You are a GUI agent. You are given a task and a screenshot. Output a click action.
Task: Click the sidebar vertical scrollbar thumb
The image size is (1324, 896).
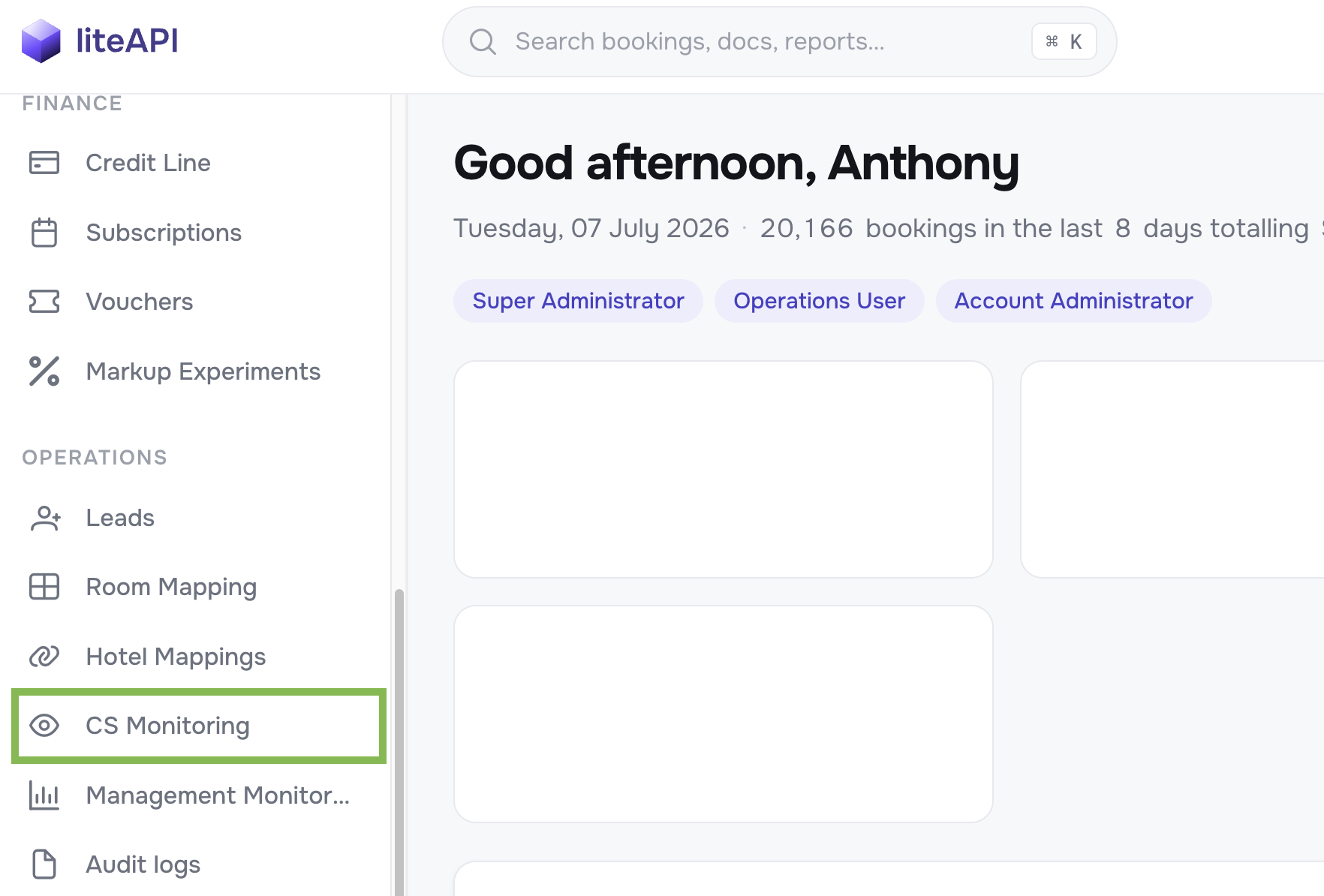coord(399,742)
